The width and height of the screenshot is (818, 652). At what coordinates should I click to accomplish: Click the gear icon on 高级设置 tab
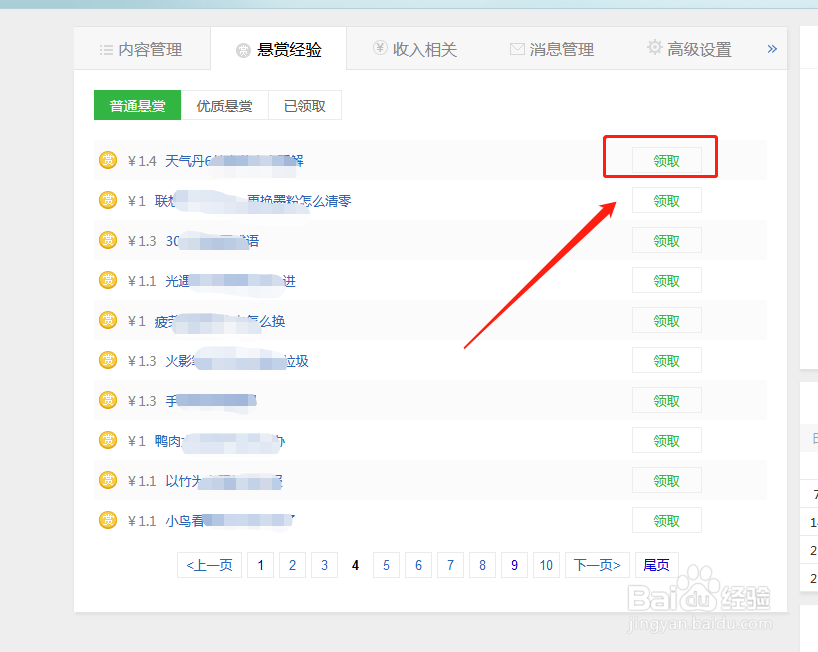pos(655,48)
